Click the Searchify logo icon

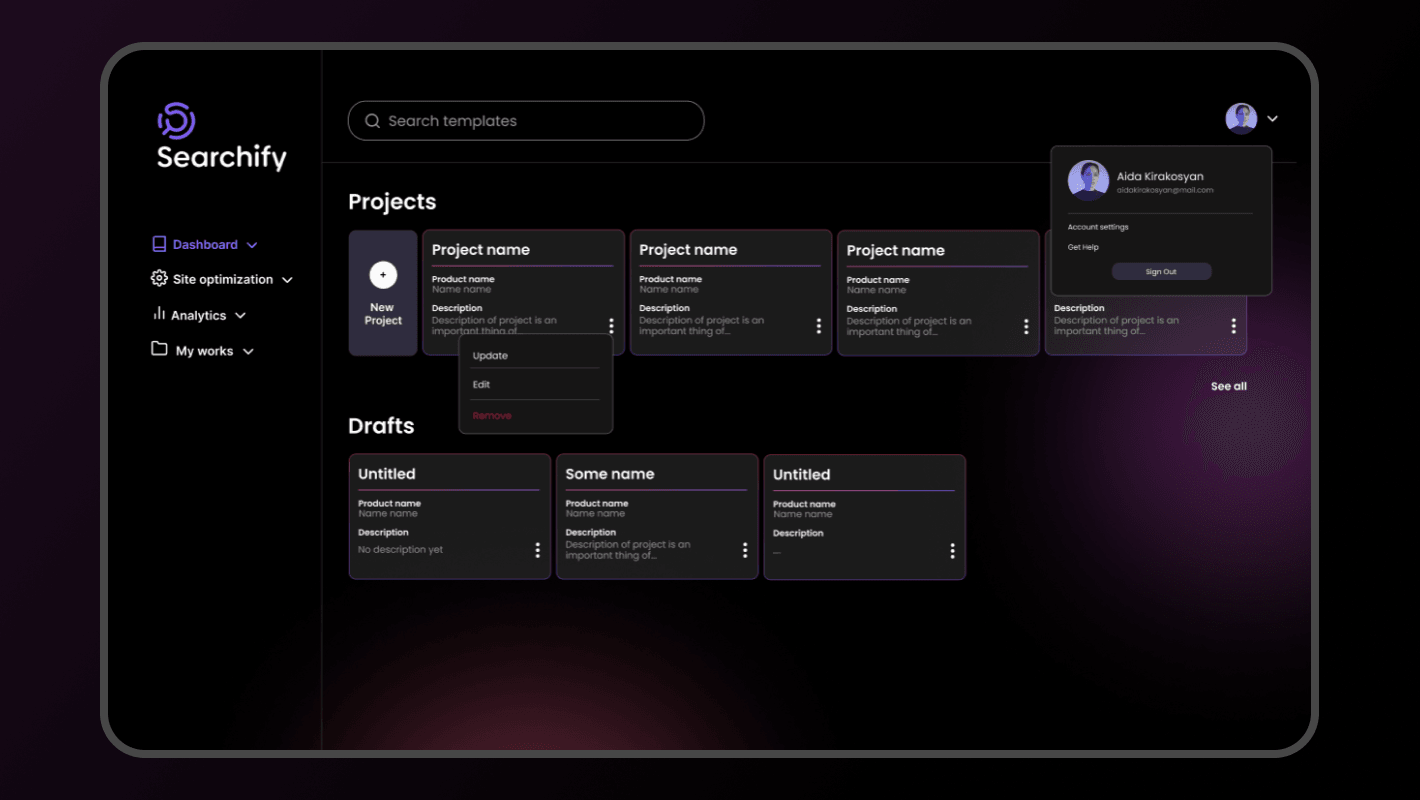pos(176,121)
